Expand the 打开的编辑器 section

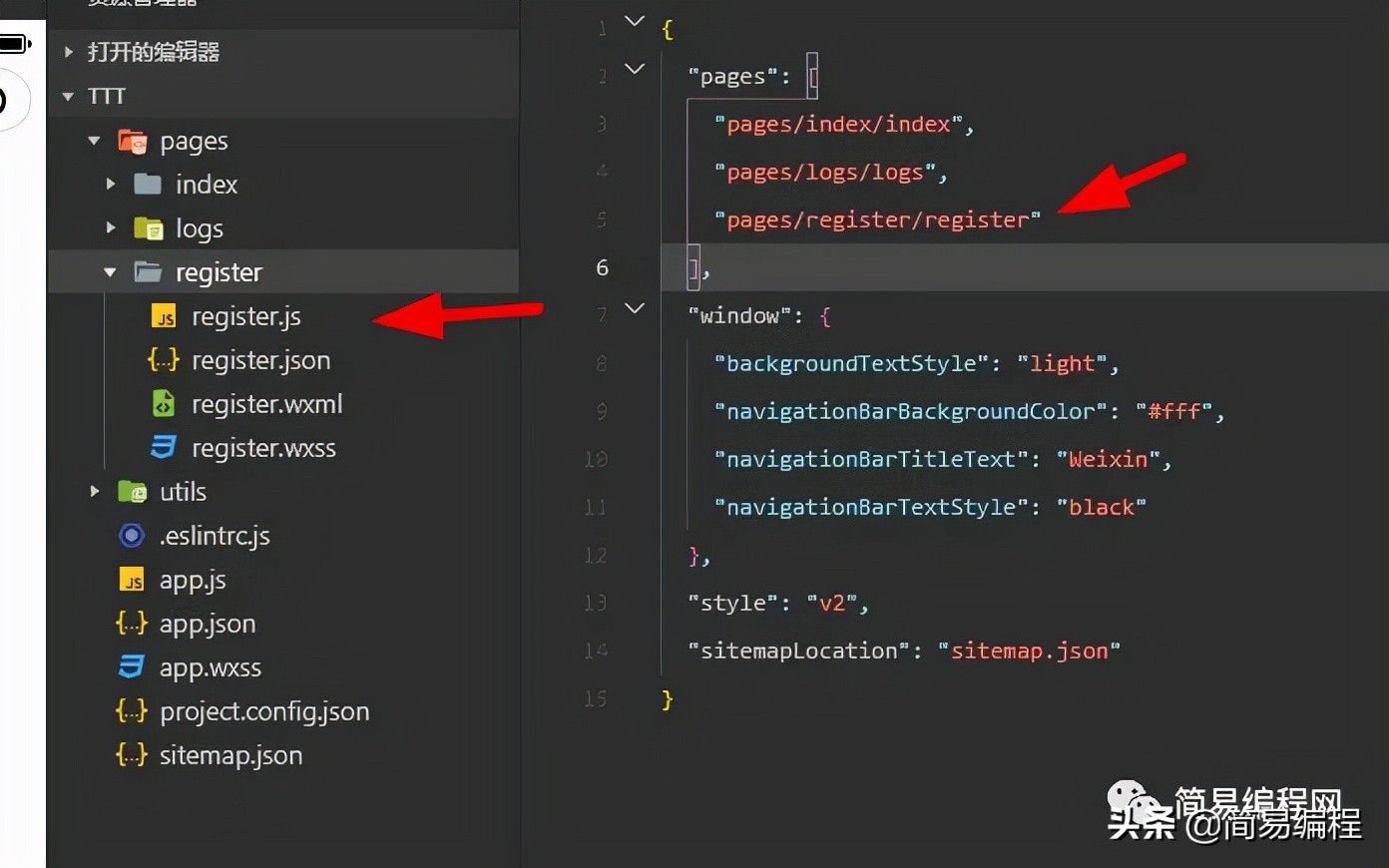[x=68, y=52]
